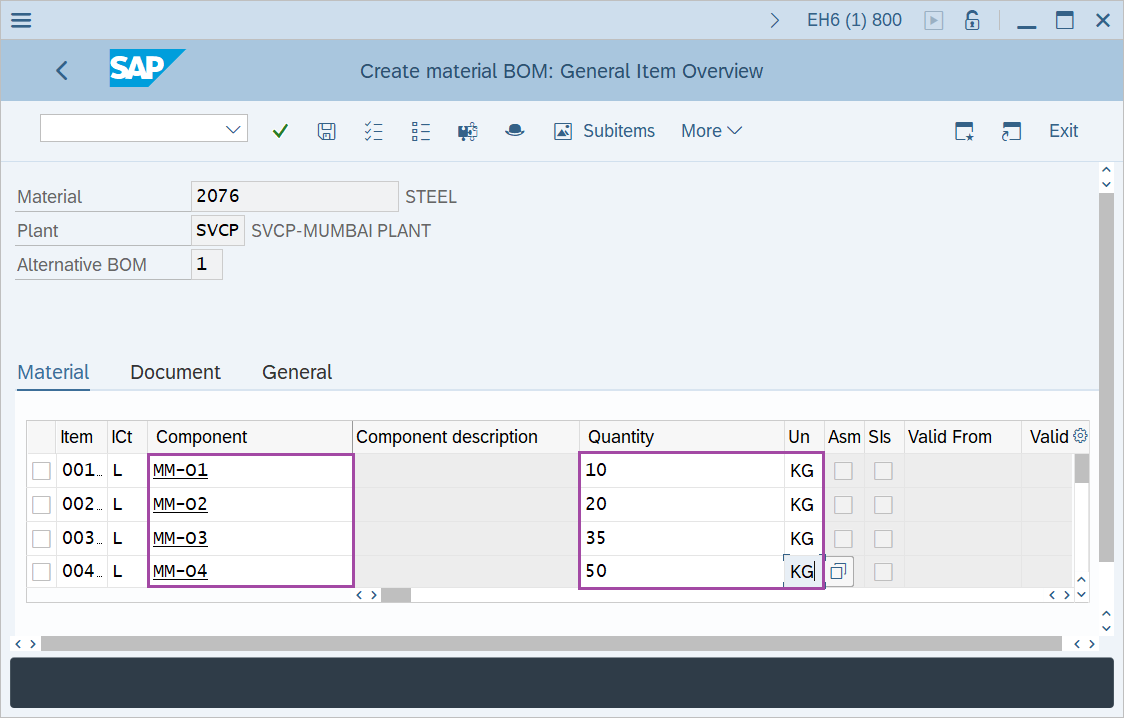The width and height of the screenshot is (1124, 718).
Task: Click the back arrow beside SAP logo
Action: [62, 70]
